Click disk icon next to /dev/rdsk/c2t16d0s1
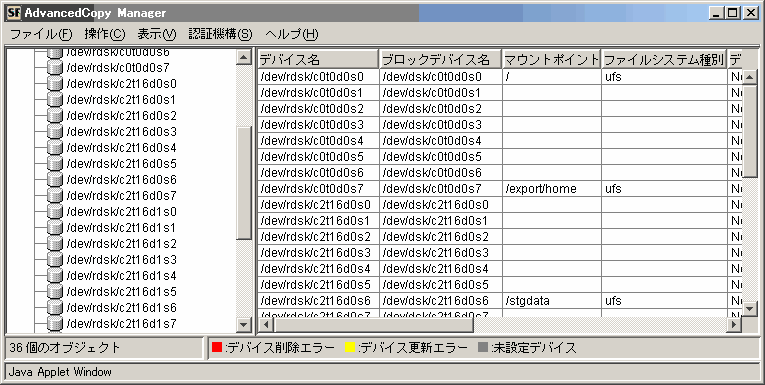 pyautogui.click(x=55, y=100)
